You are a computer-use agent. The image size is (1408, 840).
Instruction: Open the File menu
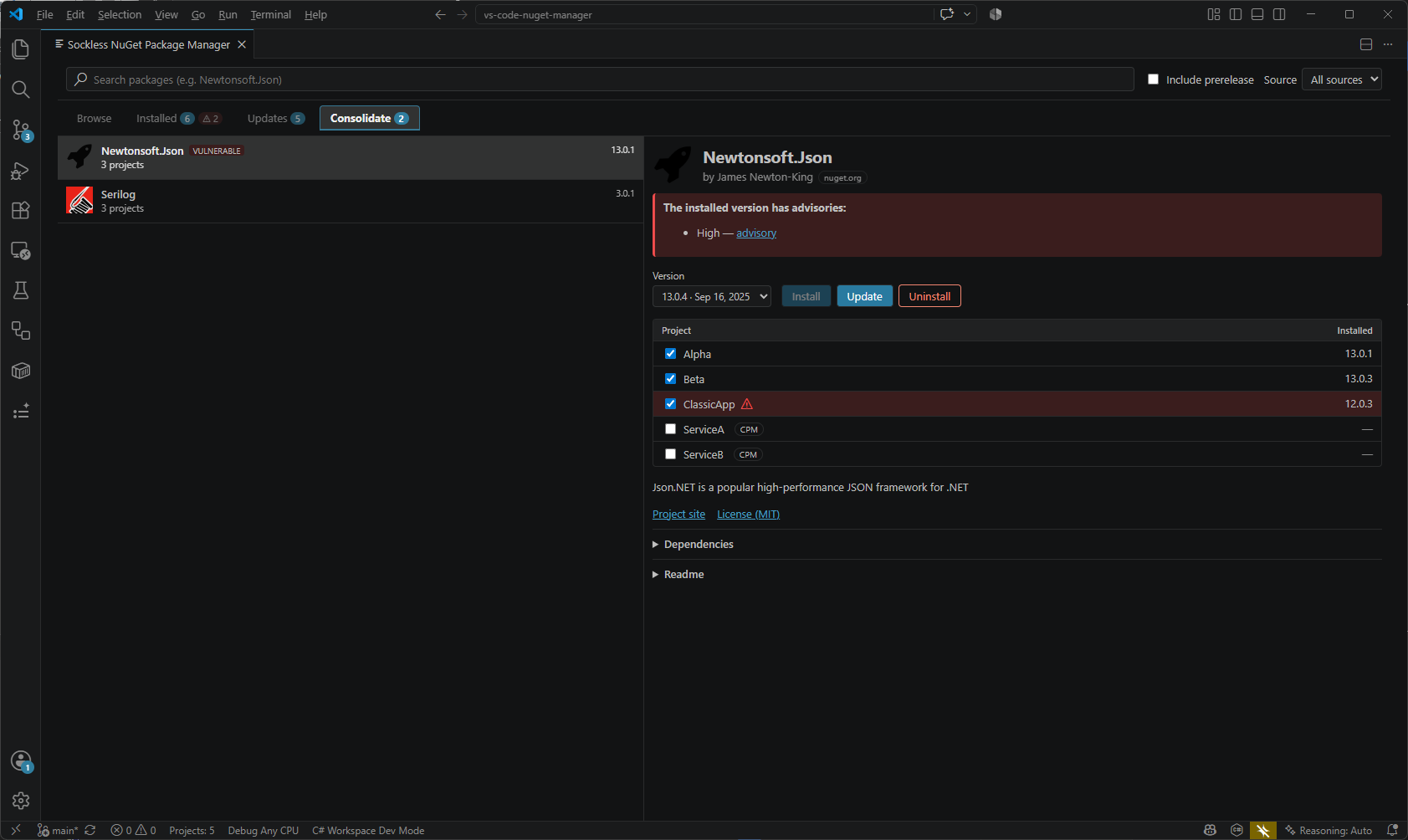45,14
